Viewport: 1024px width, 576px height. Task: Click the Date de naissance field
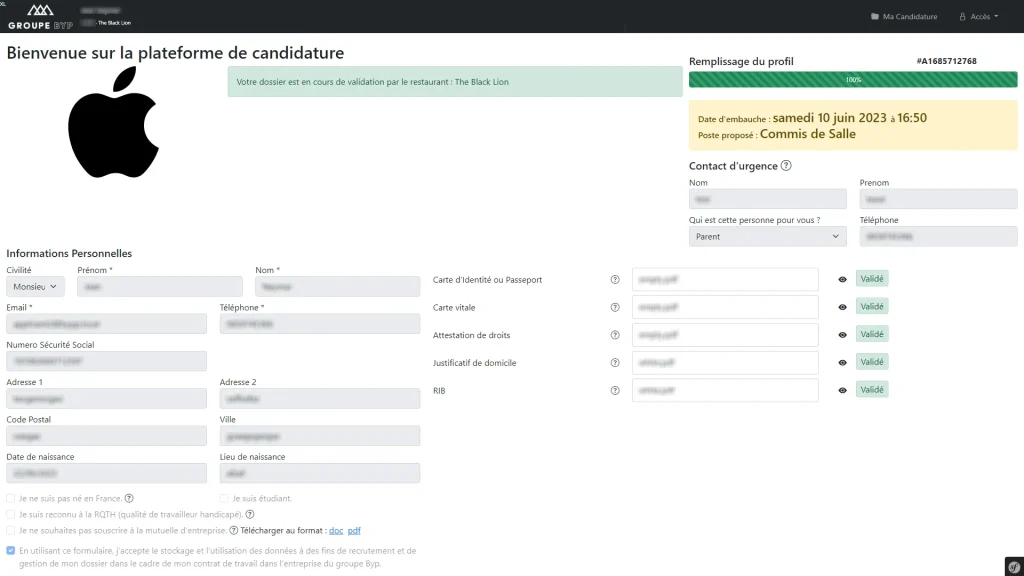pos(106,473)
